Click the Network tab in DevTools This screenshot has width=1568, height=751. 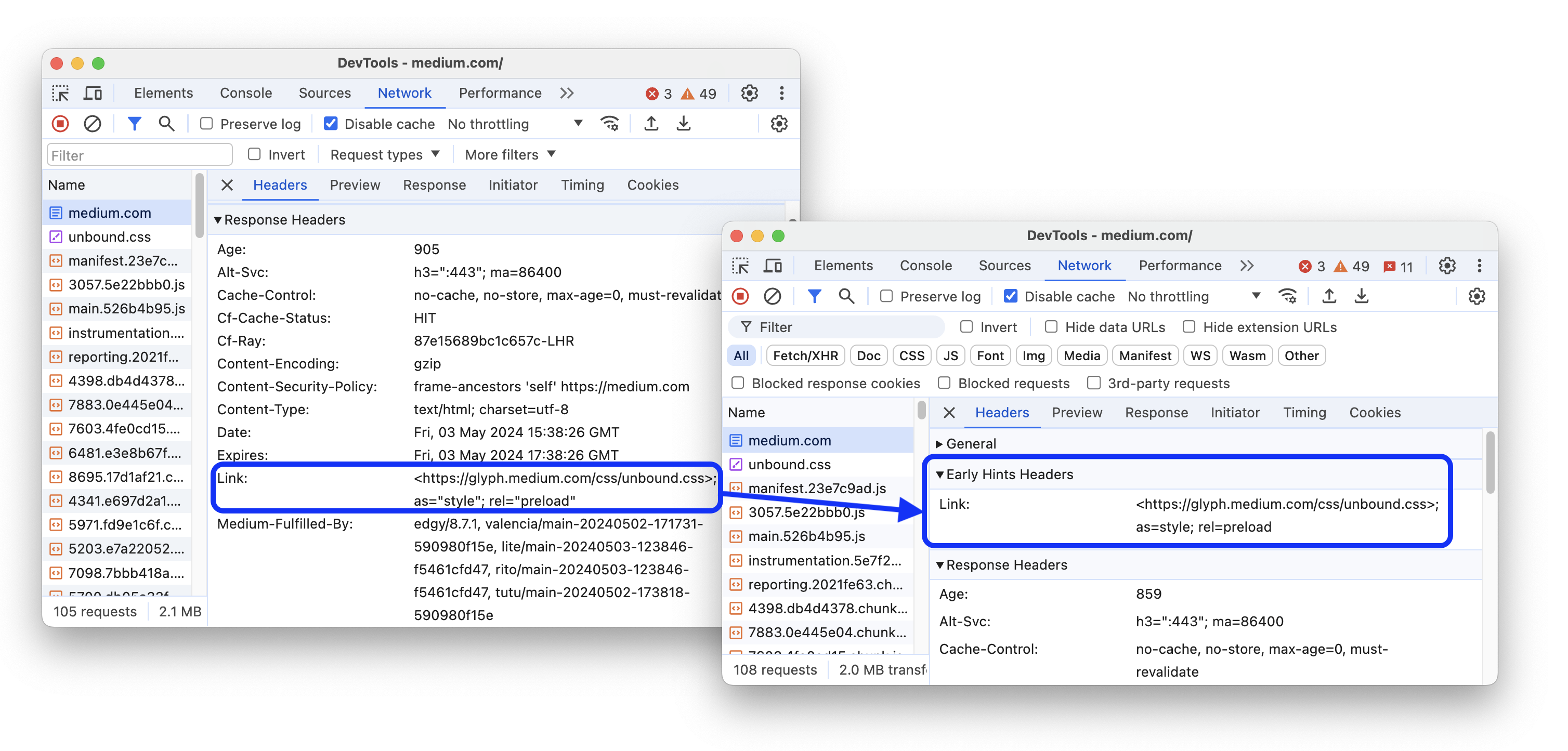pos(405,93)
